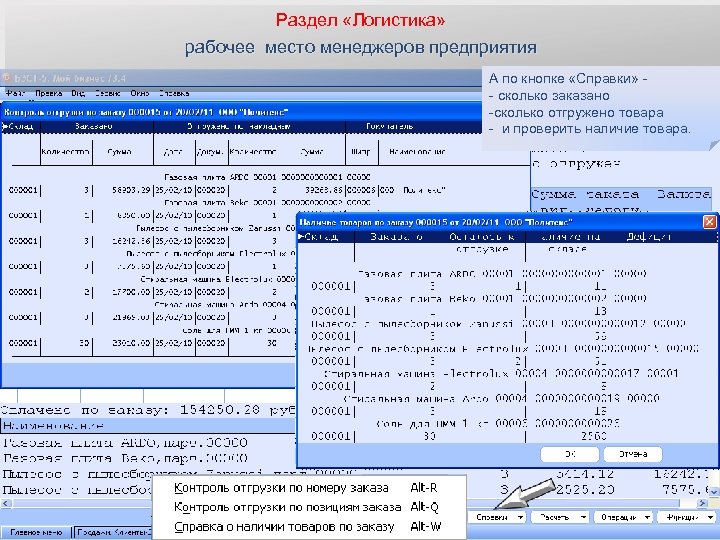Open the Правка menu
Viewport: 720px width, 540px height.
click(48, 93)
